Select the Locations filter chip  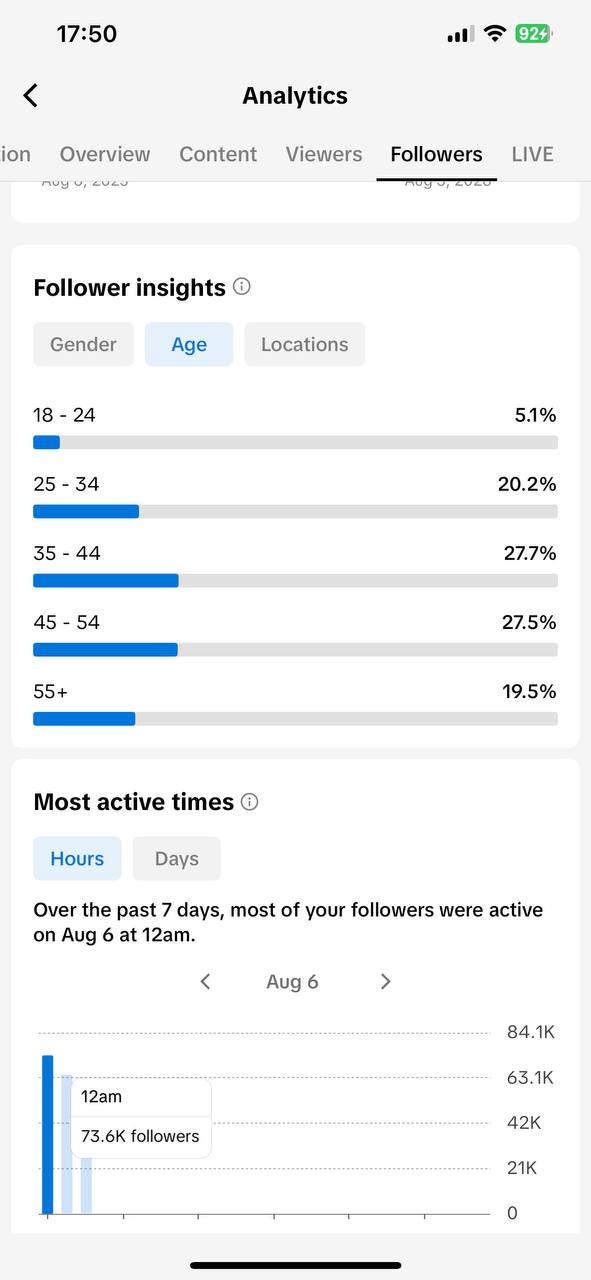(305, 344)
